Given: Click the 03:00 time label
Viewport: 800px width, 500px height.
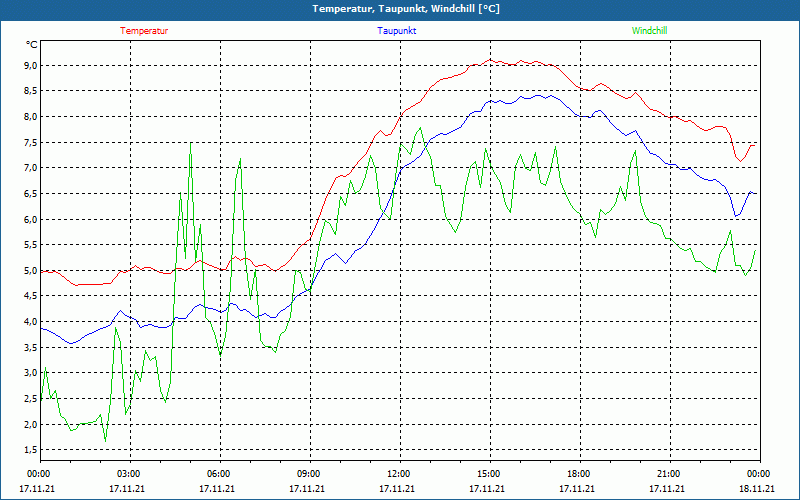Looking at the screenshot, I should (x=129, y=474).
